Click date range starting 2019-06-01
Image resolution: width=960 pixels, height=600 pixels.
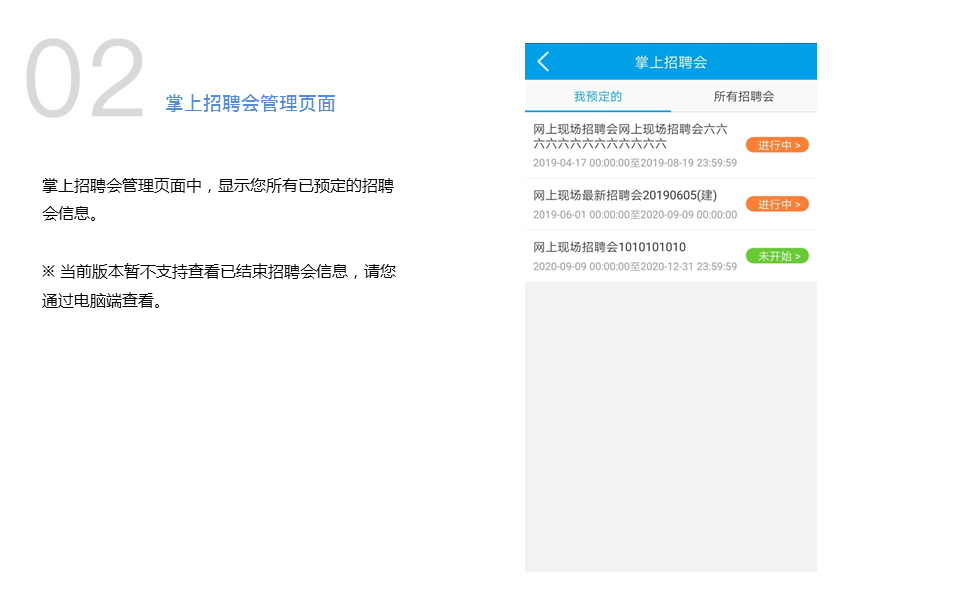coord(635,215)
